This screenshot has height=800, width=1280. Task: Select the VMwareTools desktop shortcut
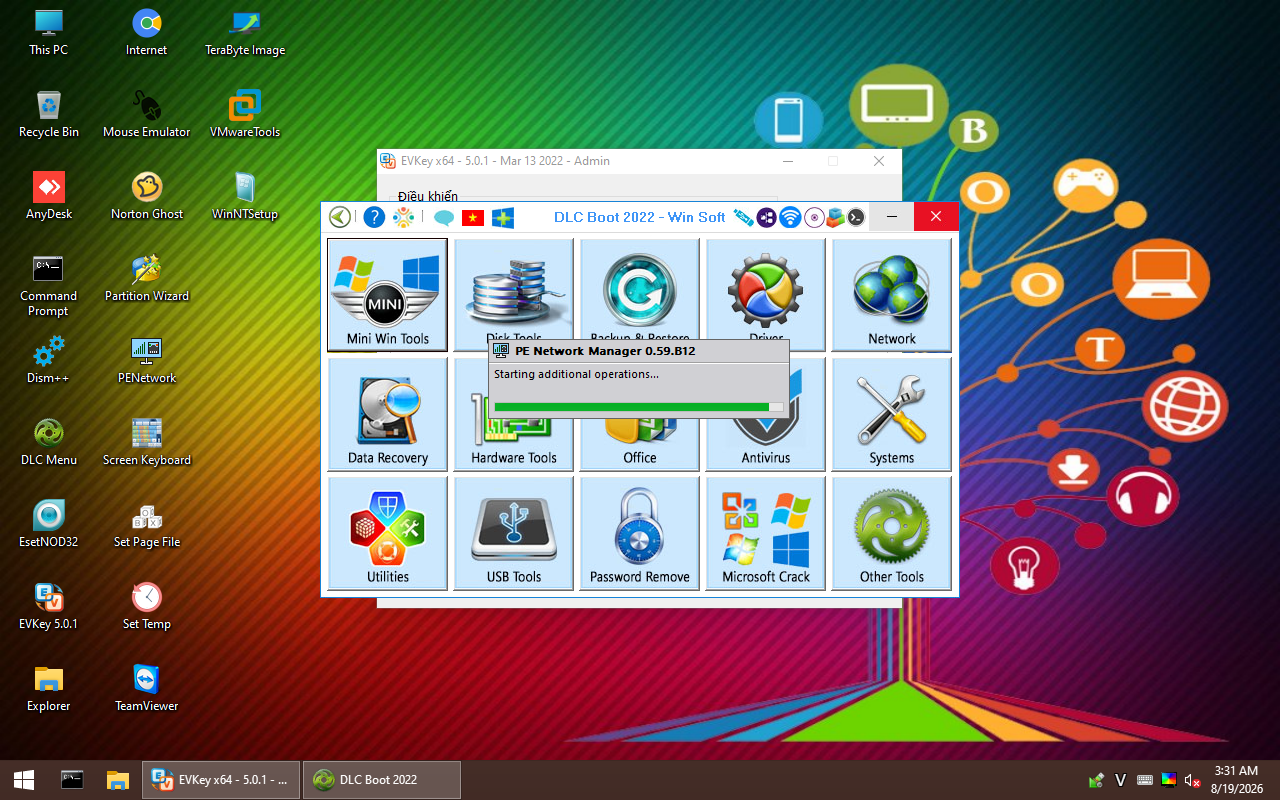245,114
